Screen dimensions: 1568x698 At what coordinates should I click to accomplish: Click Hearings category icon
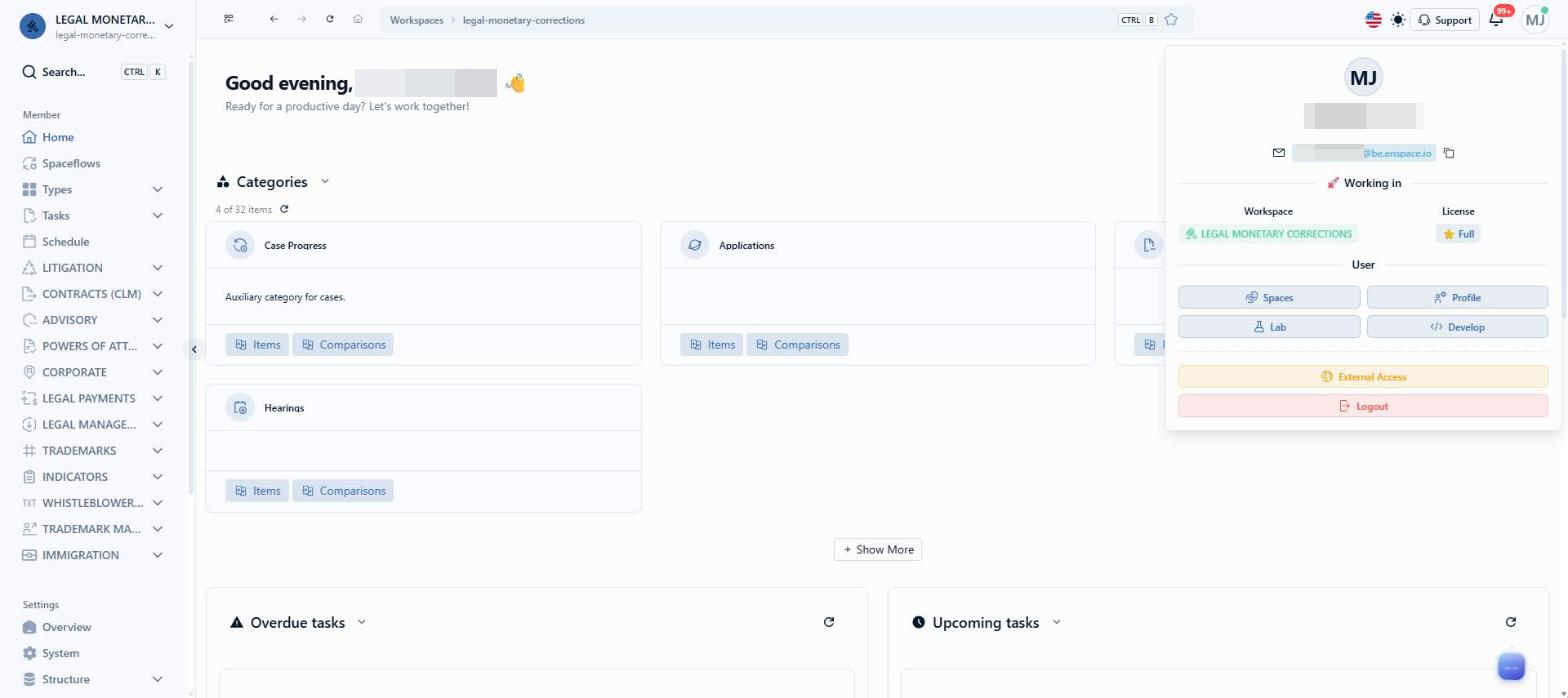coord(240,408)
